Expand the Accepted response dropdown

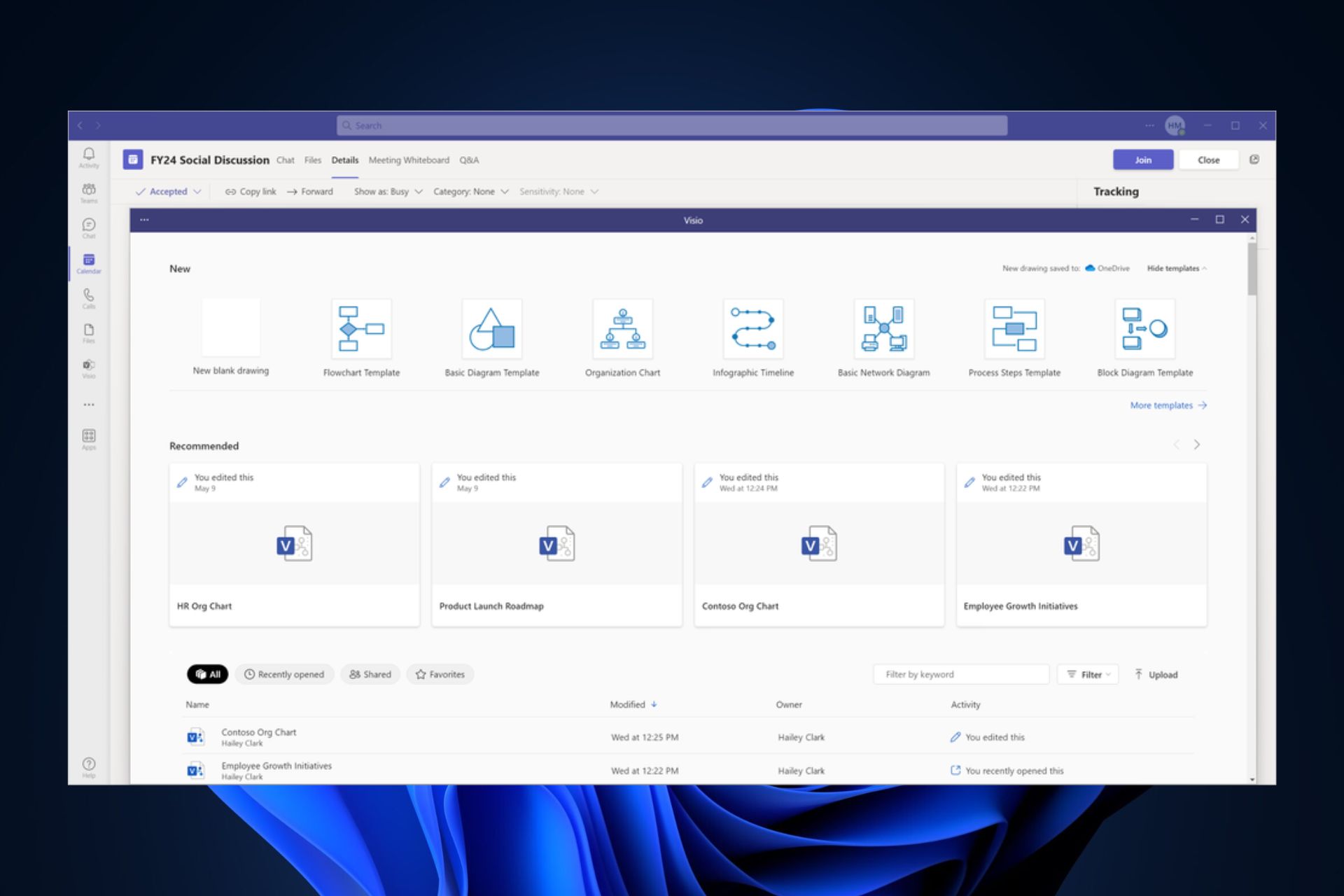pyautogui.click(x=168, y=192)
